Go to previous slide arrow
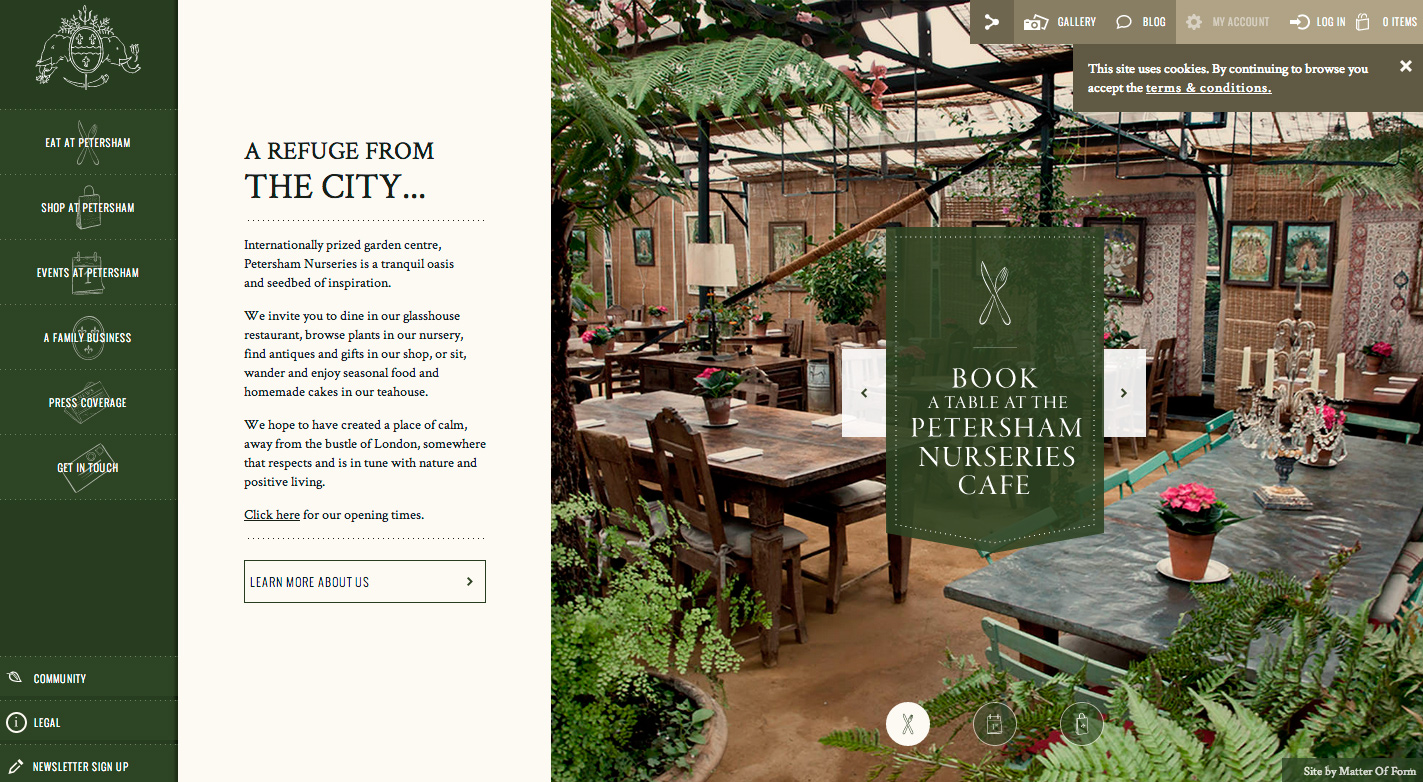The width and height of the screenshot is (1423, 782). (x=864, y=393)
